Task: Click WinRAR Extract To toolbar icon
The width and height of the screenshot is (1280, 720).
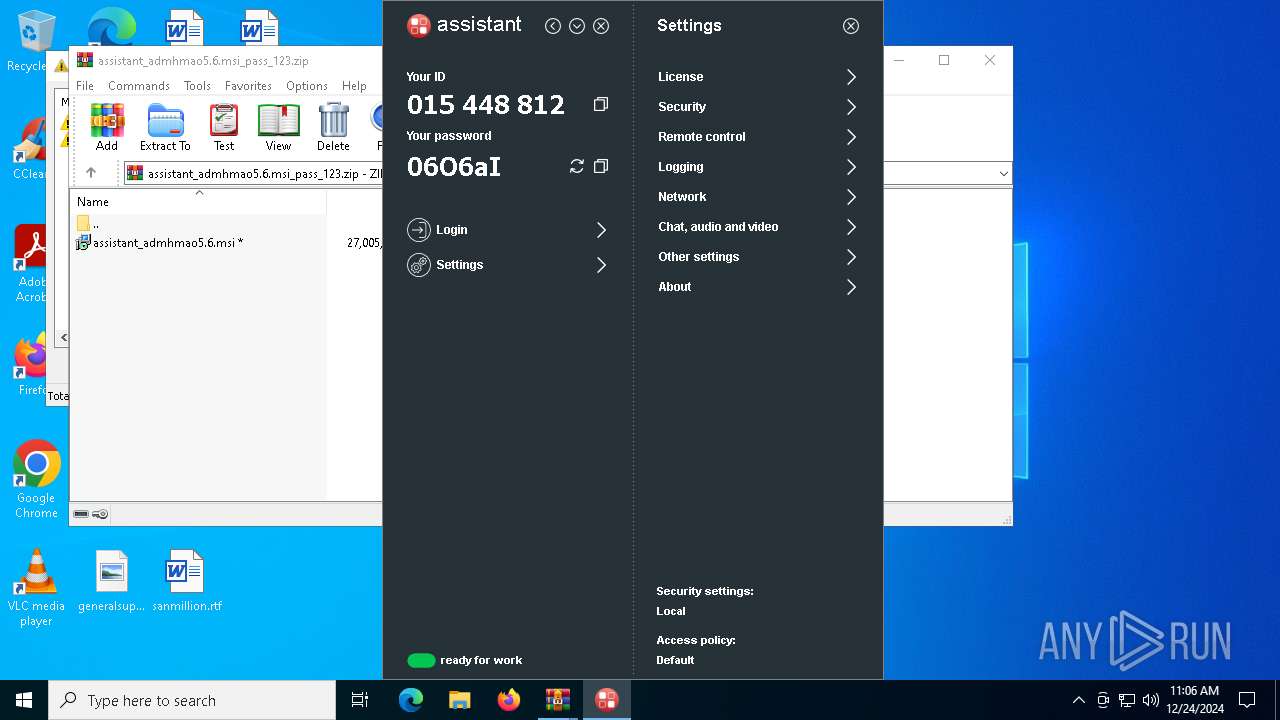Action: 165,127
